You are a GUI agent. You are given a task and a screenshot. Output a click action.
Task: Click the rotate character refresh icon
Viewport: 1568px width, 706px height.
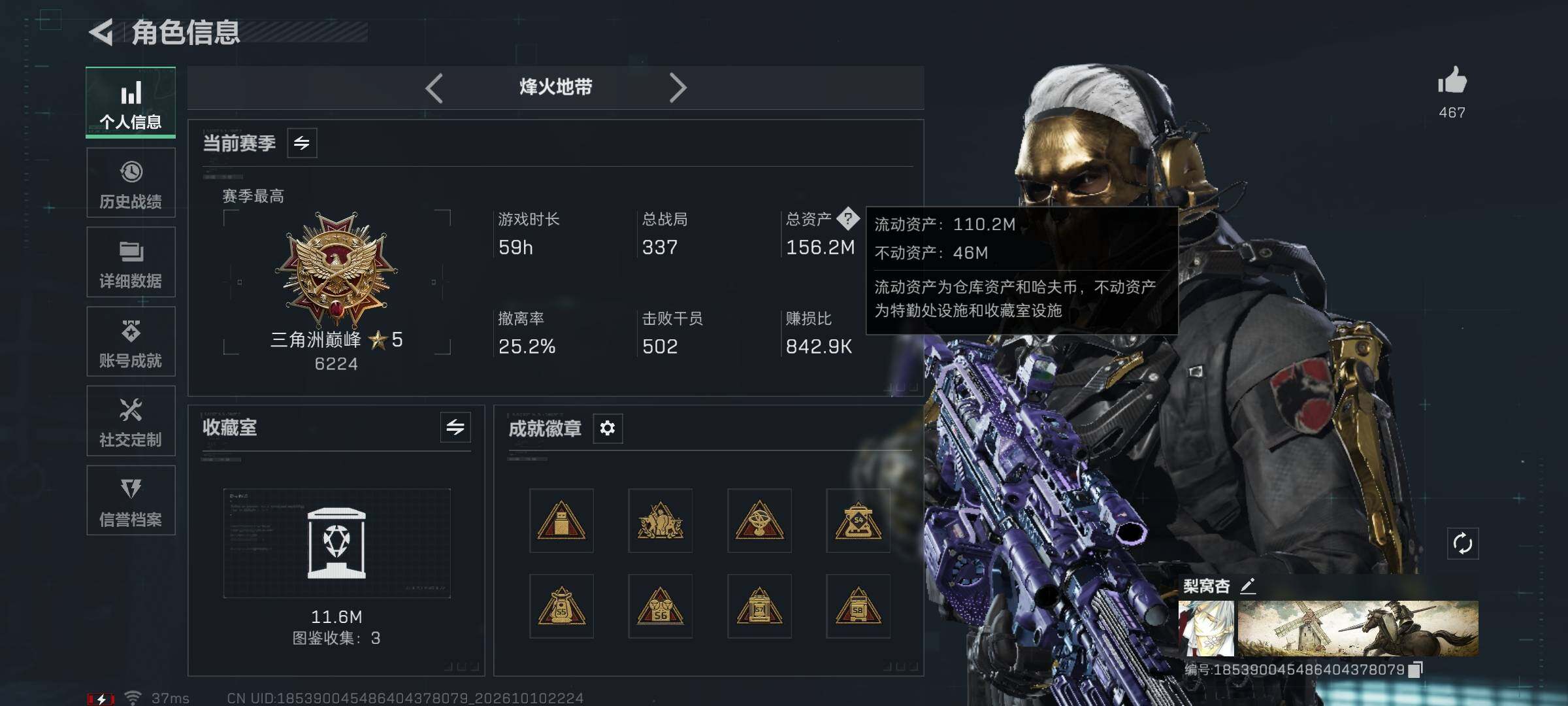pos(1462,543)
